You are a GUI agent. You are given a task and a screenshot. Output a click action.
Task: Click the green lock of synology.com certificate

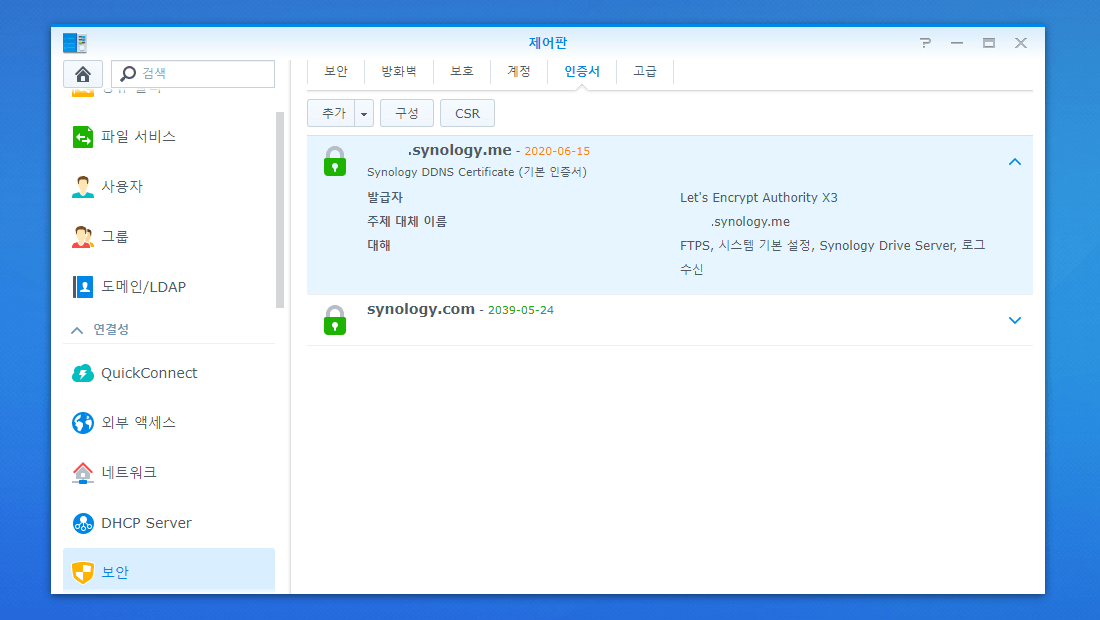tap(335, 320)
